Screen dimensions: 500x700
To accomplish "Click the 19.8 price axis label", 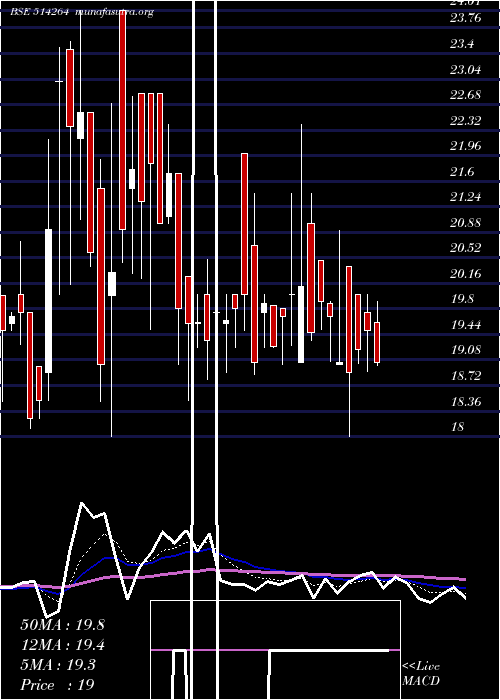I will (462, 299).
